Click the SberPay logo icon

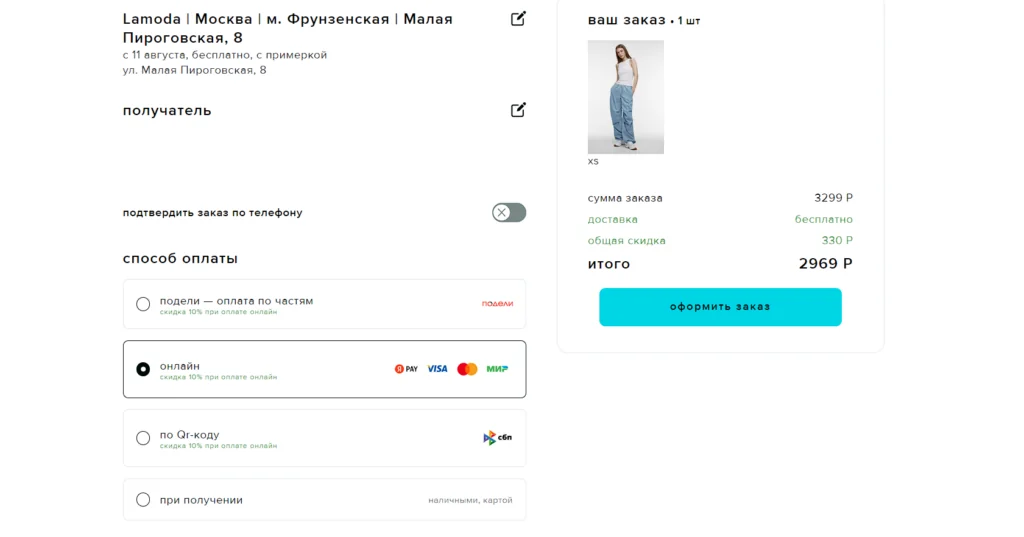coord(406,369)
